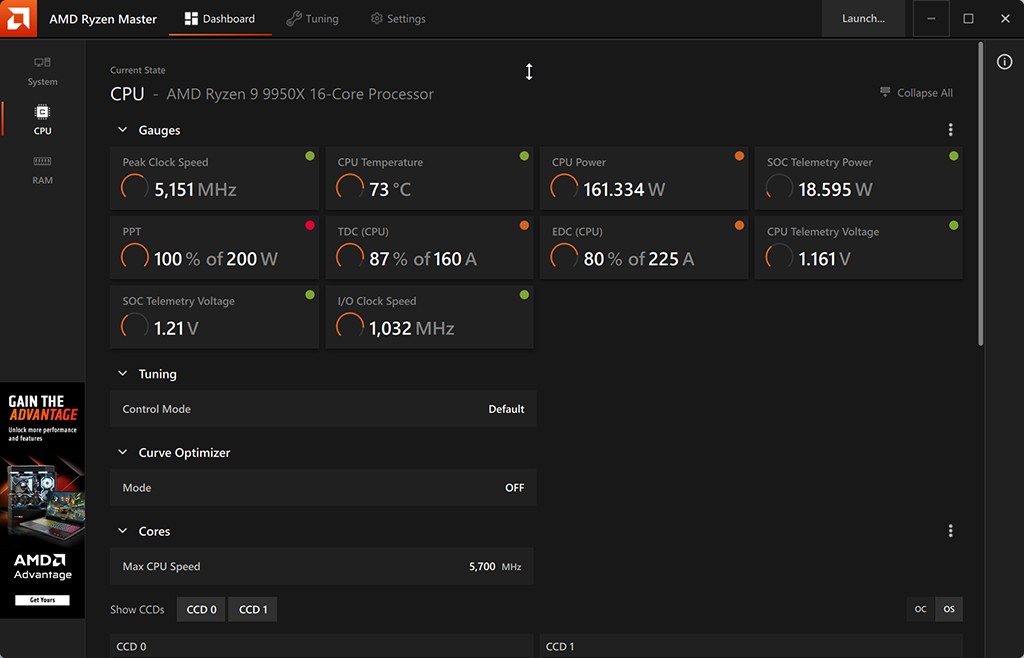Click the EDC (CPU) gauge dial

[564, 257]
